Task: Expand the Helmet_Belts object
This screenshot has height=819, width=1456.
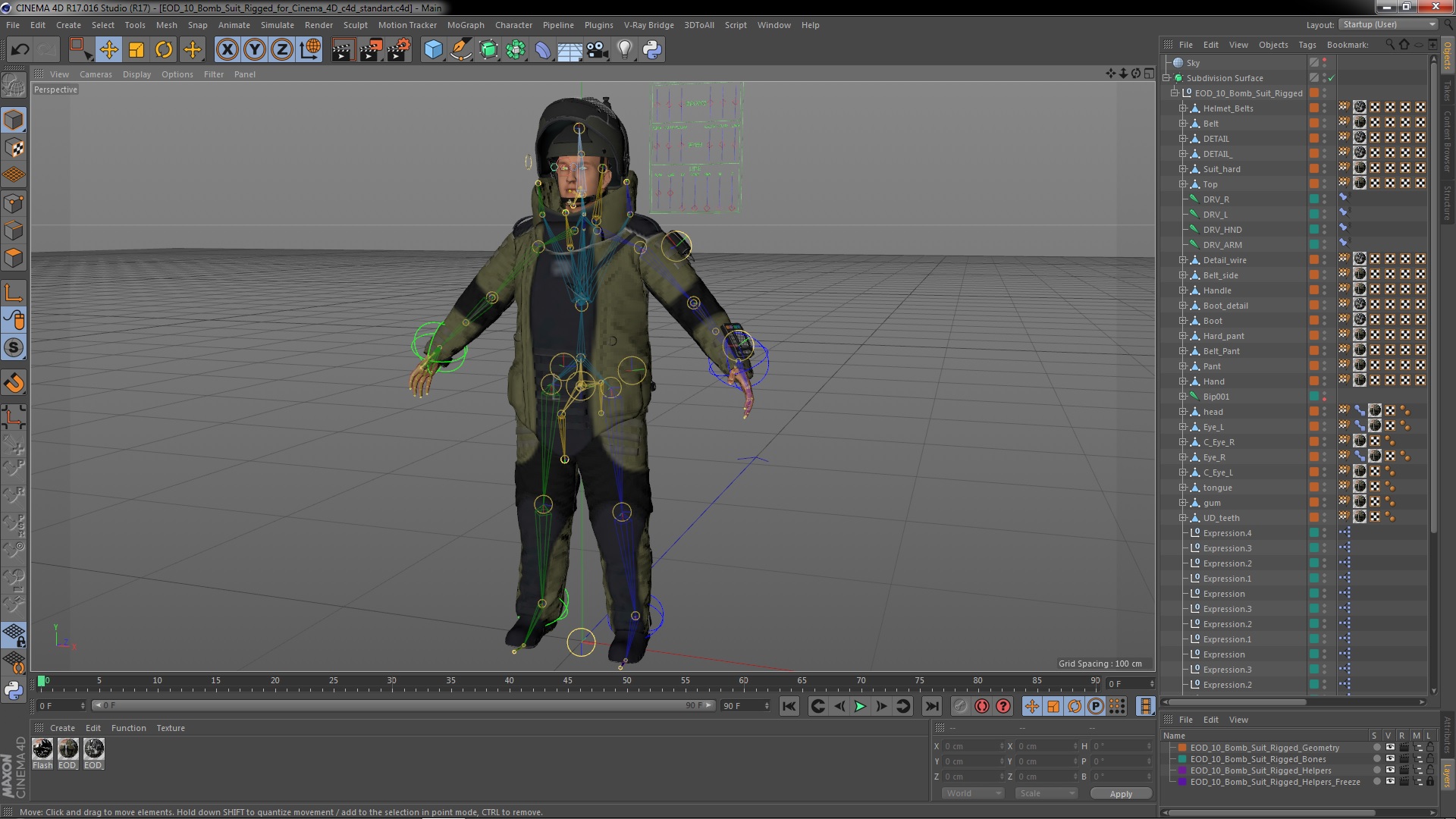Action: [x=1182, y=108]
